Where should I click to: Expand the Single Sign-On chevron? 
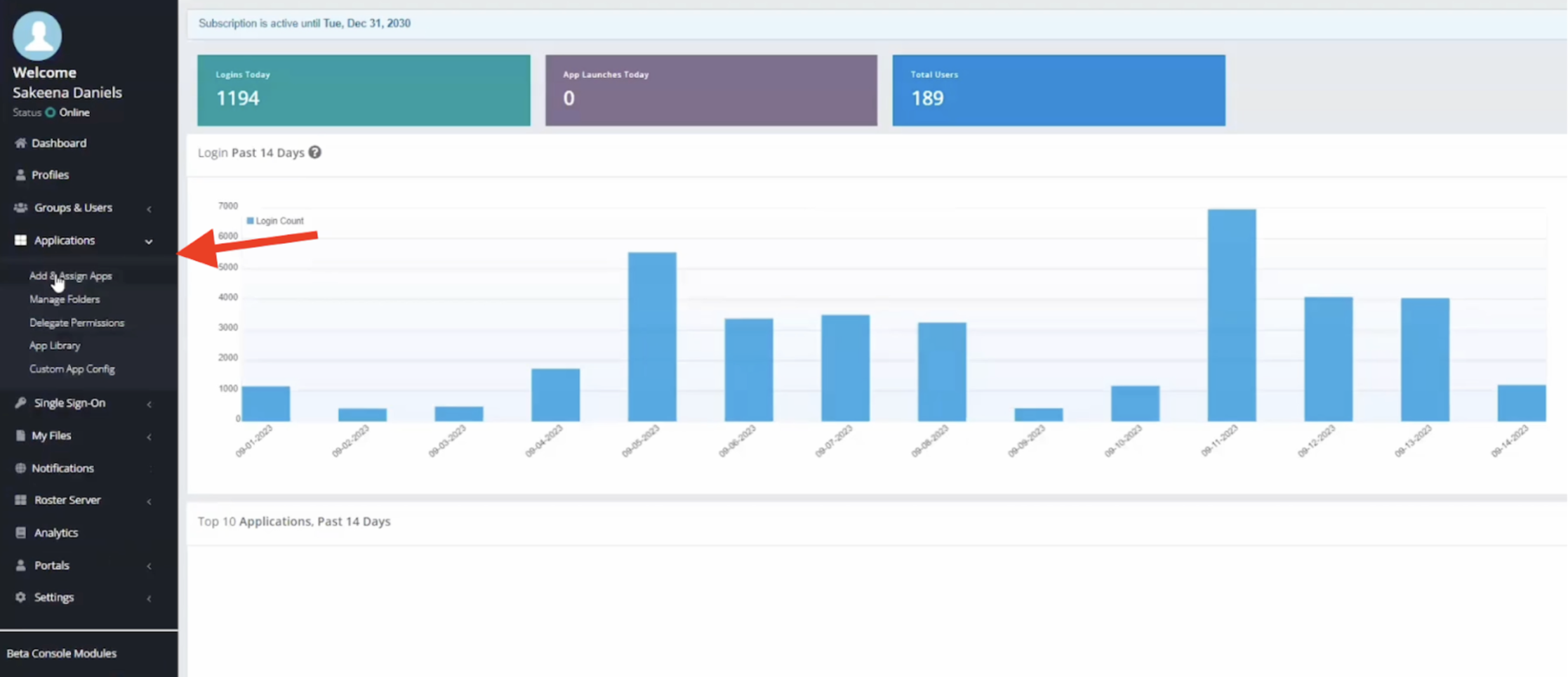[149, 404]
